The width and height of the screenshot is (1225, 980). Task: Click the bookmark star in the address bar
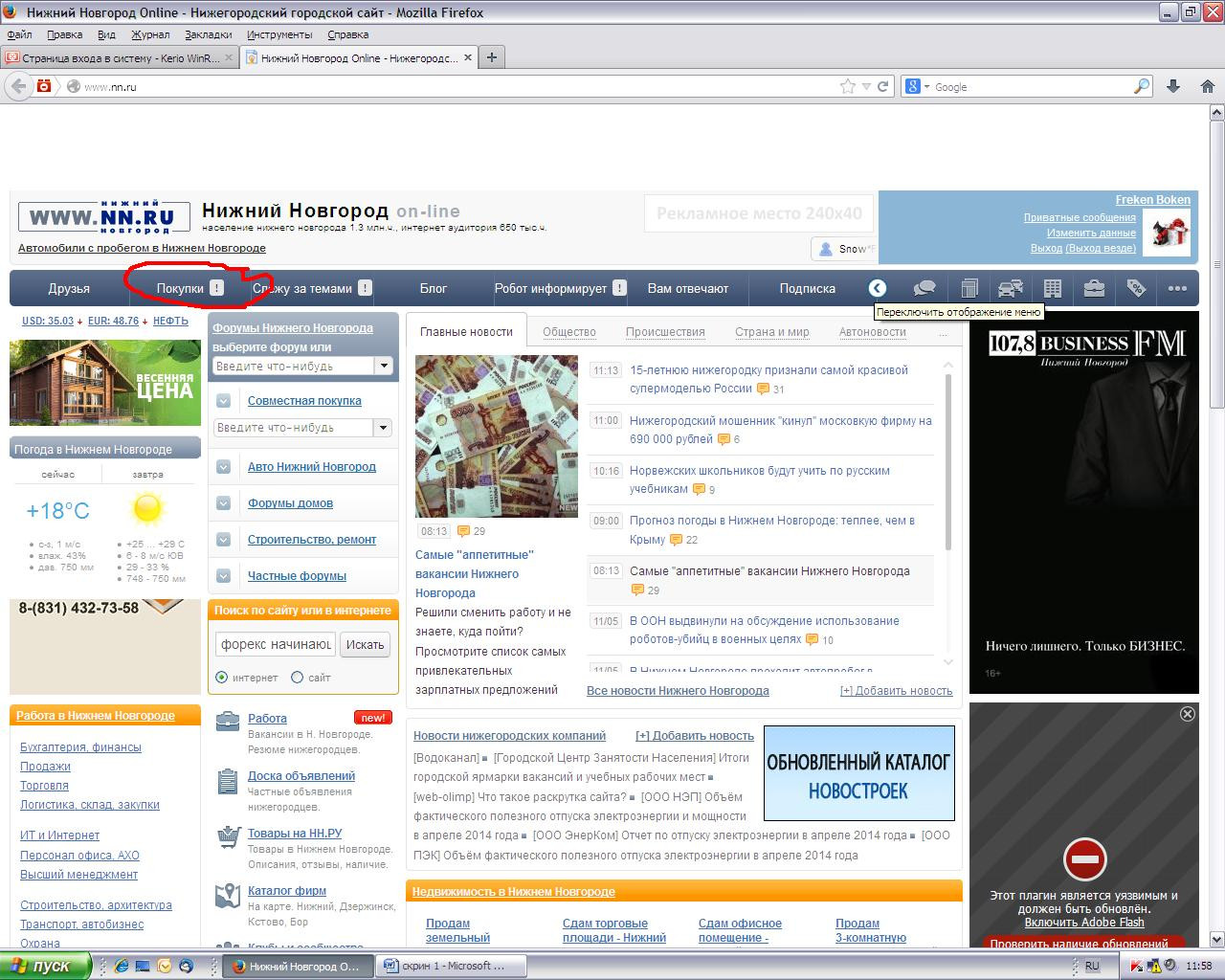coord(848,86)
